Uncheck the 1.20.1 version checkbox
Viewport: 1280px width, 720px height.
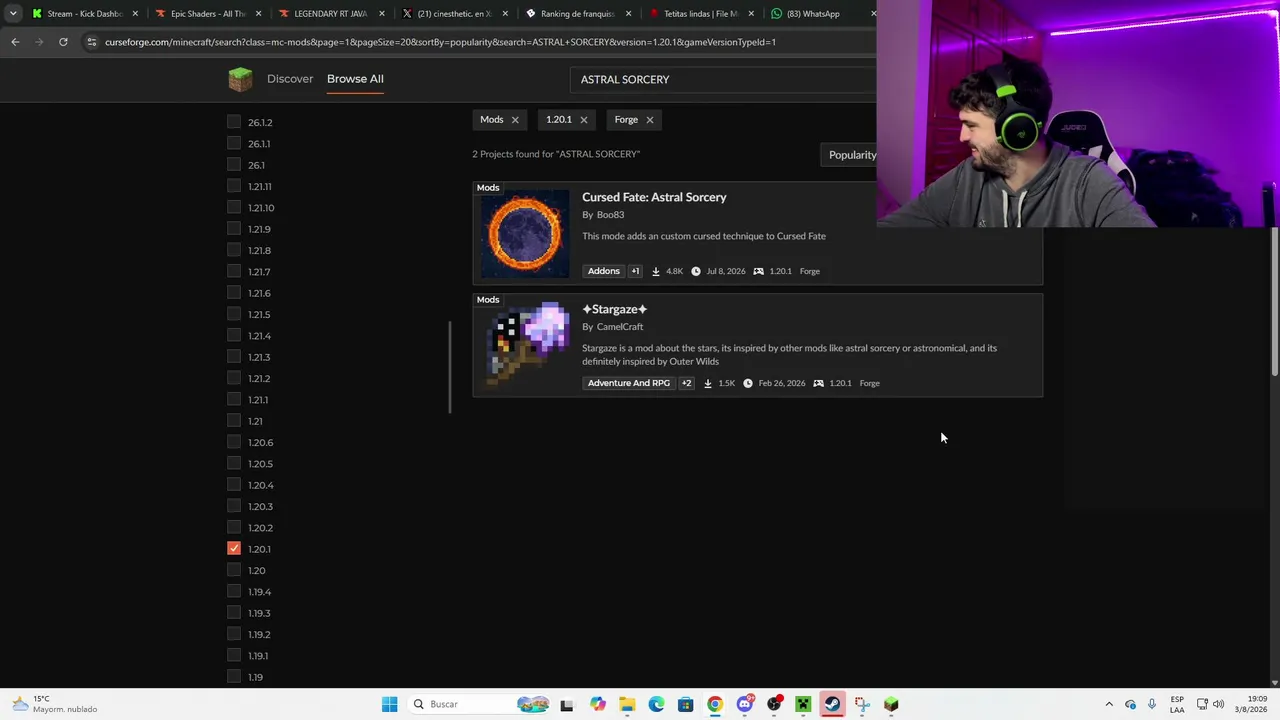tap(234, 549)
